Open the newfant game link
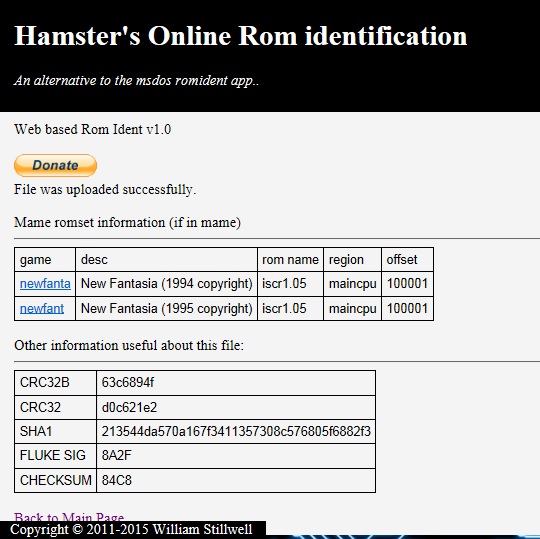540x539 pixels. (42, 308)
